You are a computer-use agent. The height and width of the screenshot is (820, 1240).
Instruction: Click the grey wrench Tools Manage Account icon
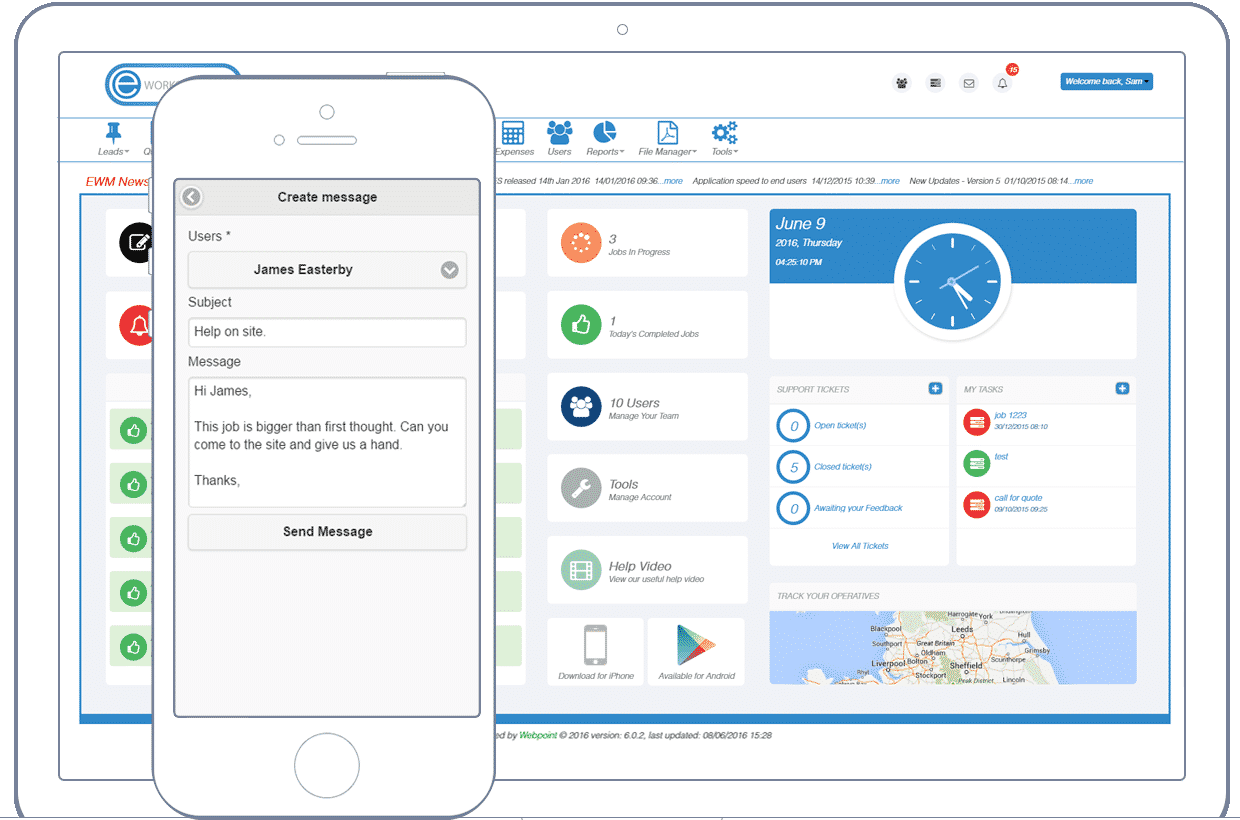580,488
